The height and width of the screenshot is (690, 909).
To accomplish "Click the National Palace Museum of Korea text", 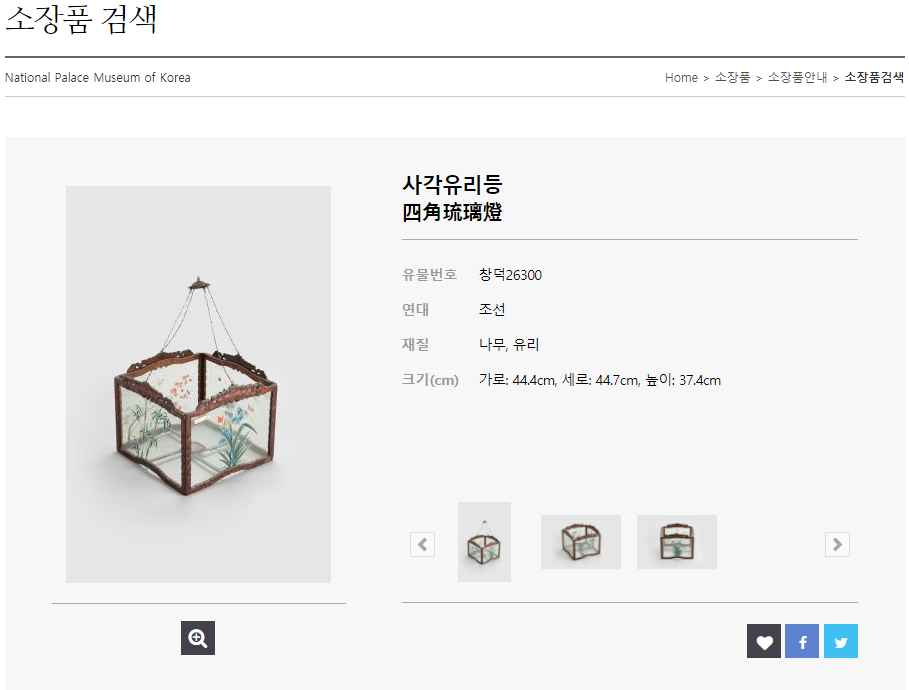I will coord(97,78).
